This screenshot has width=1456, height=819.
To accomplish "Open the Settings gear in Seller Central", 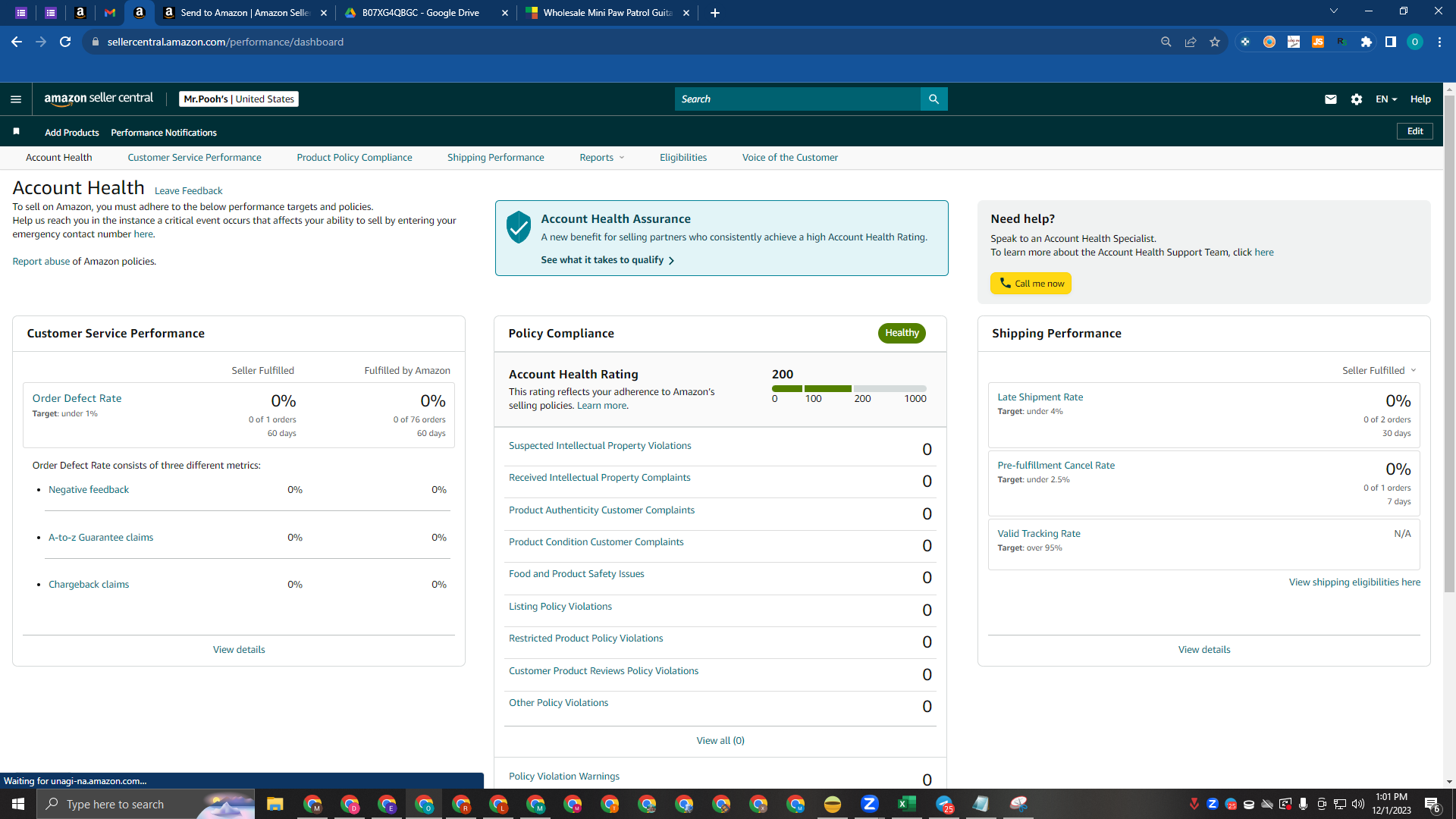I will click(x=1357, y=99).
